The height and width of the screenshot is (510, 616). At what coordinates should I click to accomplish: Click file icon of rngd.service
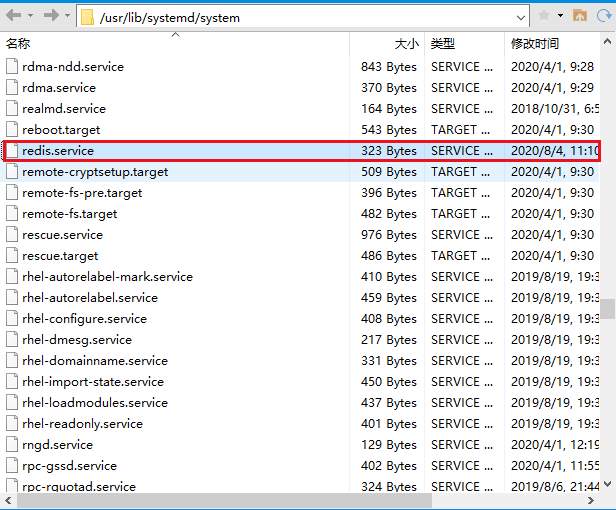point(12,445)
